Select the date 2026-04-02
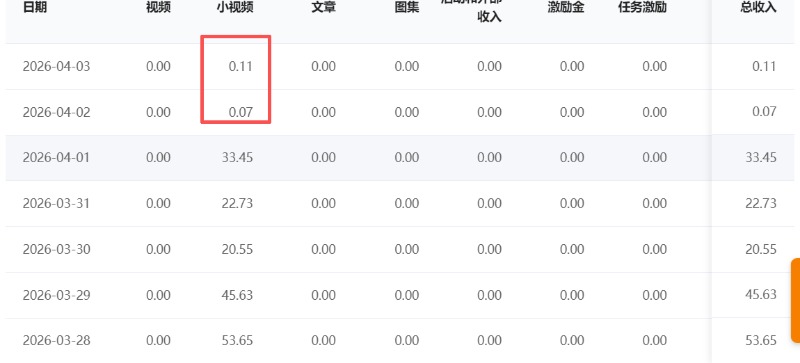800x363 pixels. [x=56, y=112]
